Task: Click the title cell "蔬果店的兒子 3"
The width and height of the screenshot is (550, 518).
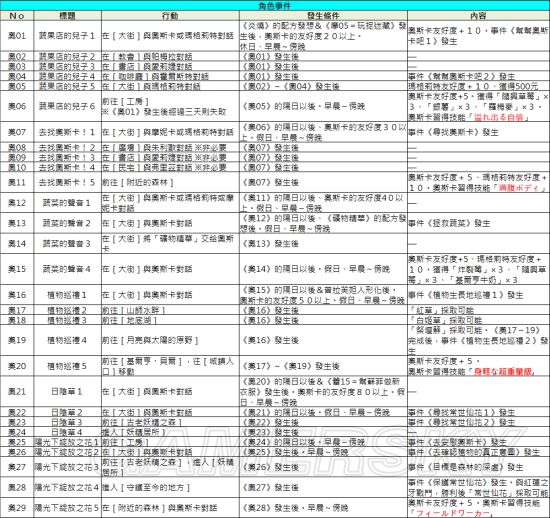Action: (67, 66)
